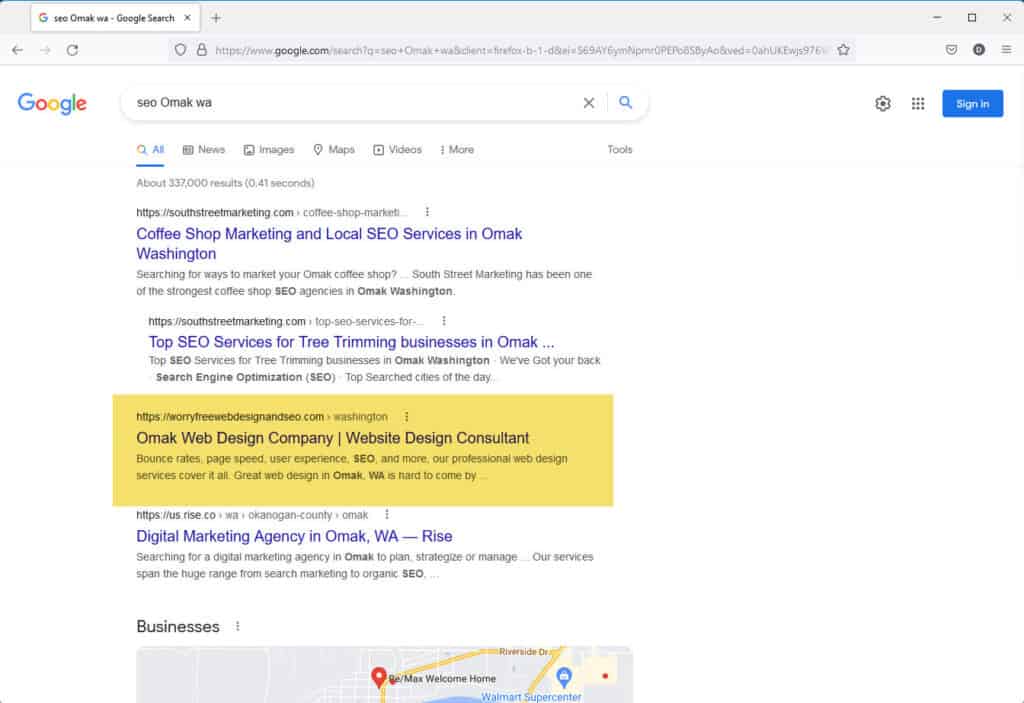Reload the page with the refresh icon
Image resolution: width=1024 pixels, height=703 pixels.
(x=72, y=50)
